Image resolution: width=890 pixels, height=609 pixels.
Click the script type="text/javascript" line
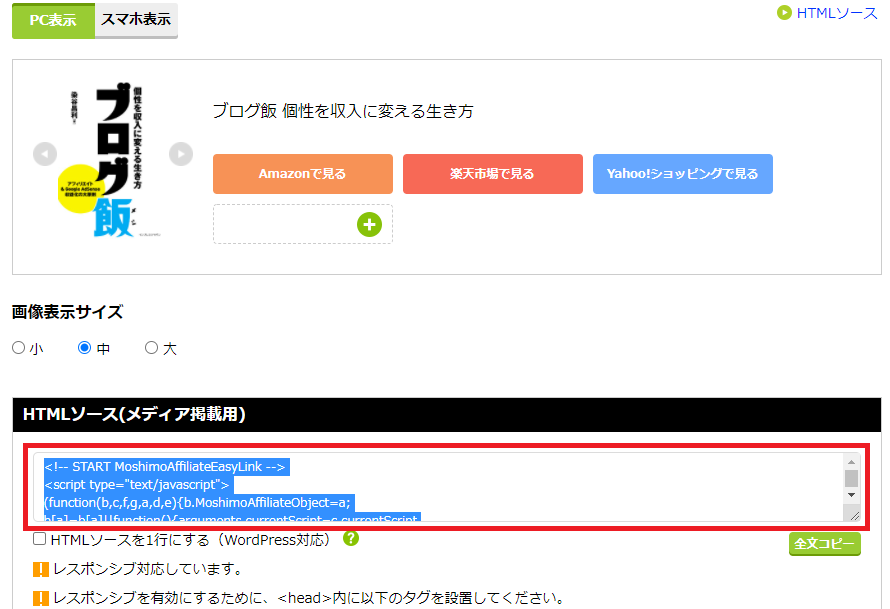pyautogui.click(x=137, y=485)
